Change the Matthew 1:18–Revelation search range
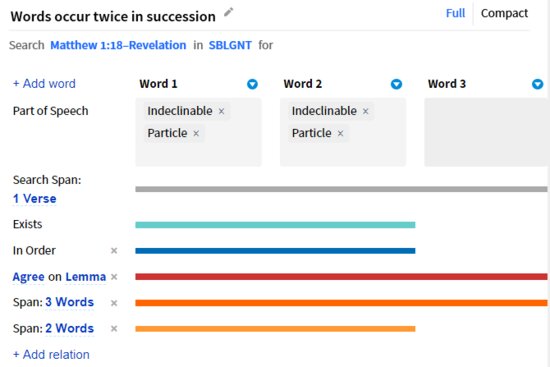This screenshot has height=367, width=550. (x=118, y=45)
